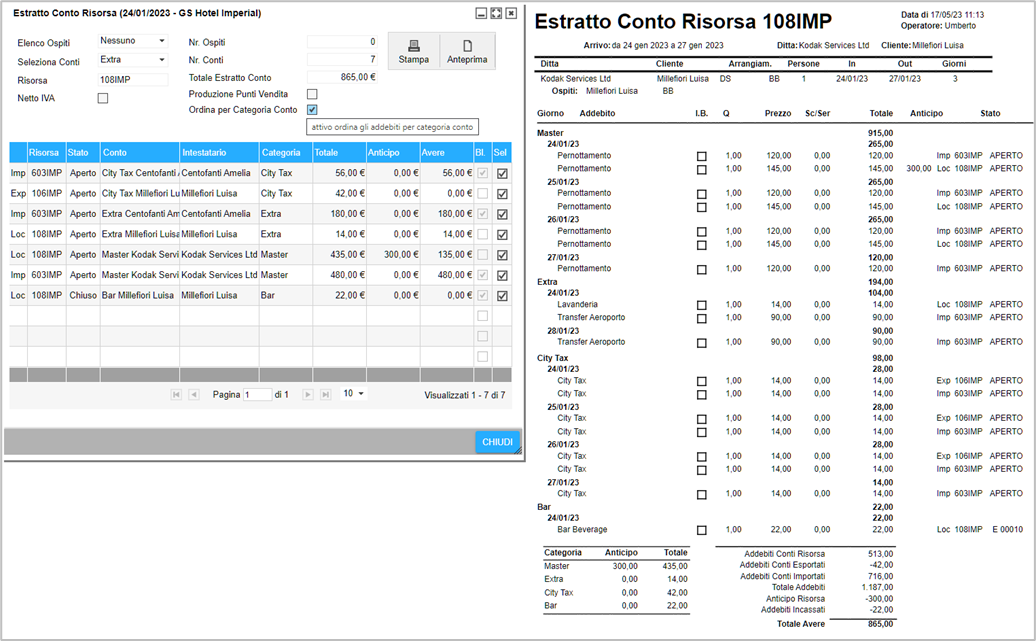Go to last page icon in pager
This screenshot has width=1036, height=641.
coord(325,395)
